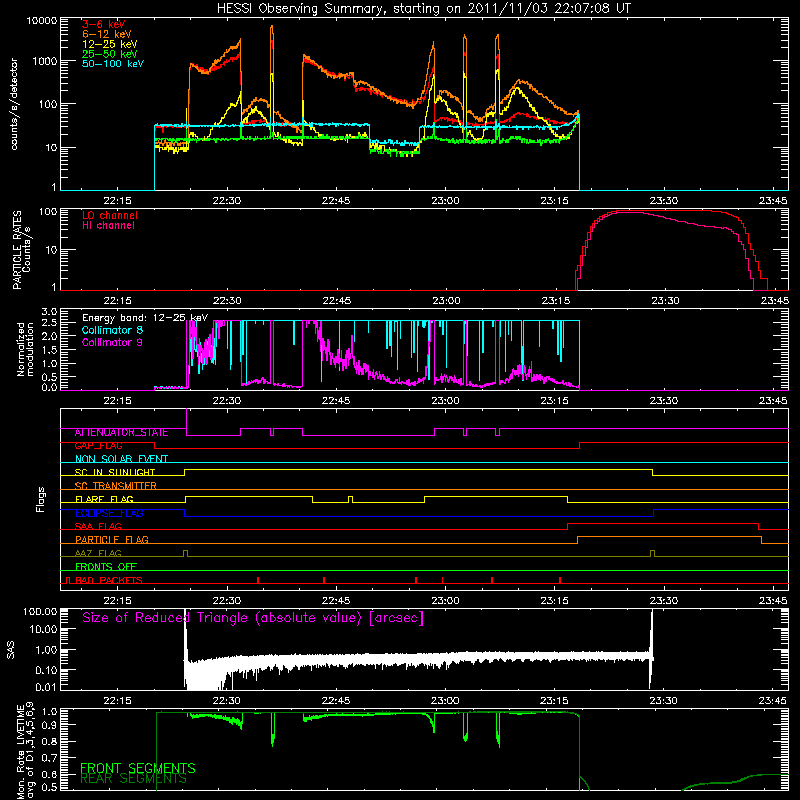The height and width of the screenshot is (800, 800).
Task: Click the 23:30 tick under SAS plot
Action: [x=664, y=701]
